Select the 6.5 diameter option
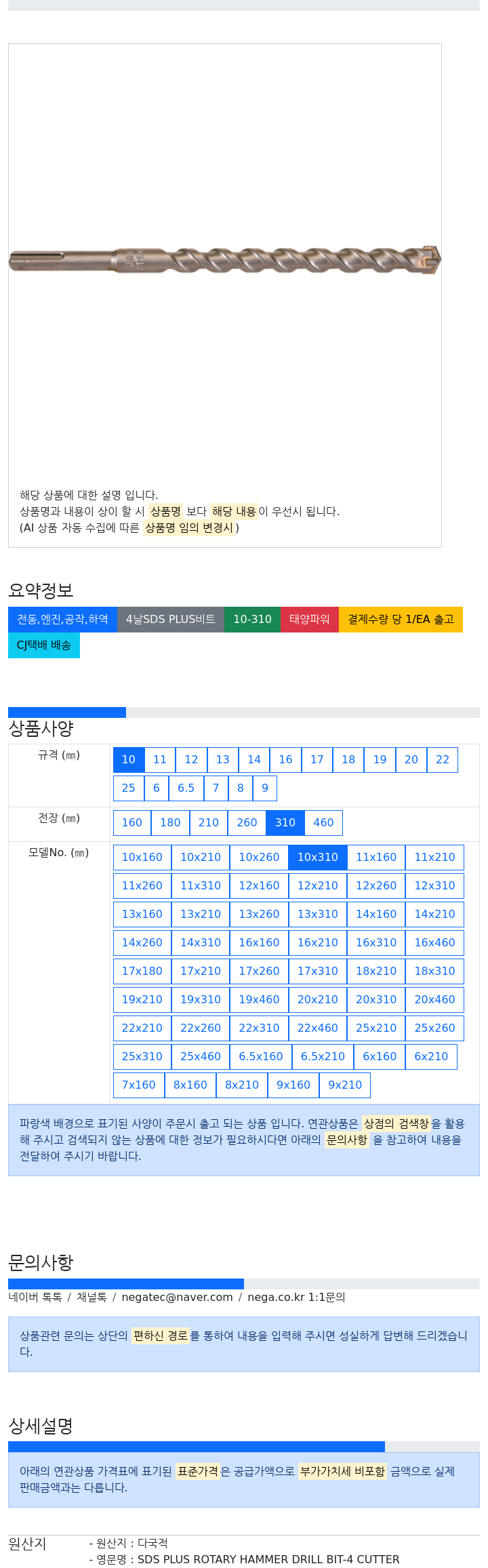Screen dimensions: 488x1568 click(x=186, y=788)
